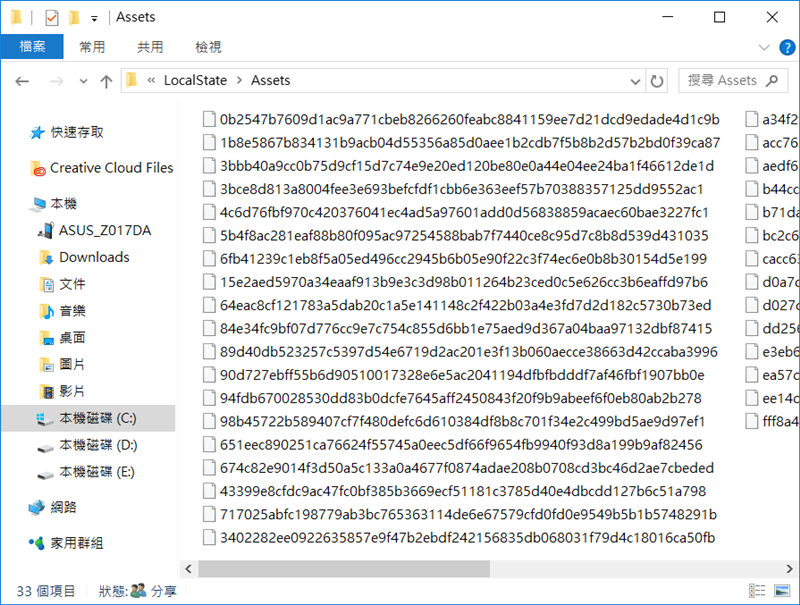This screenshot has width=800, height=605.
Task: Open Downloads folder in sidebar
Action: (94, 257)
